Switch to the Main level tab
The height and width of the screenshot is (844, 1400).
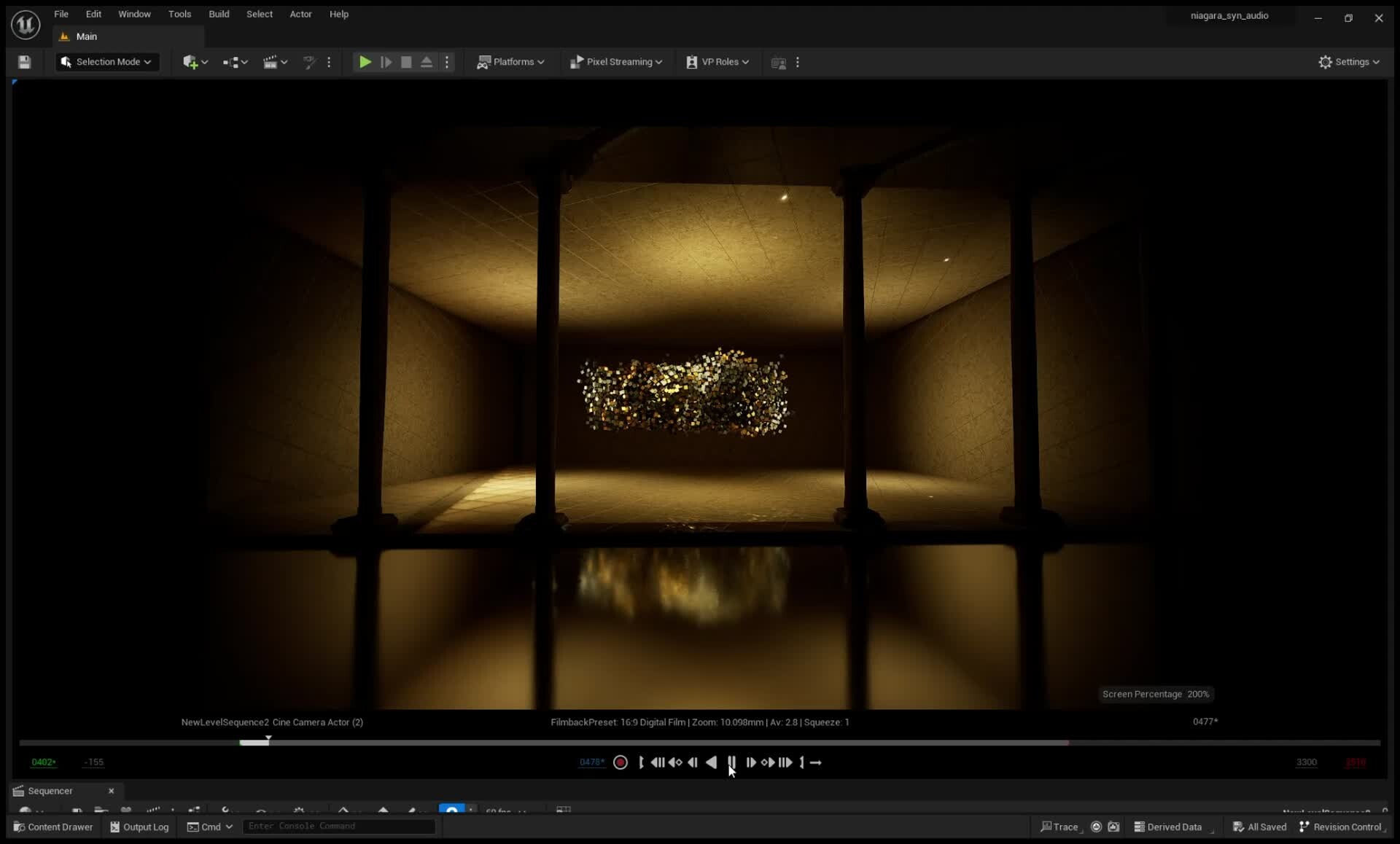(85, 36)
